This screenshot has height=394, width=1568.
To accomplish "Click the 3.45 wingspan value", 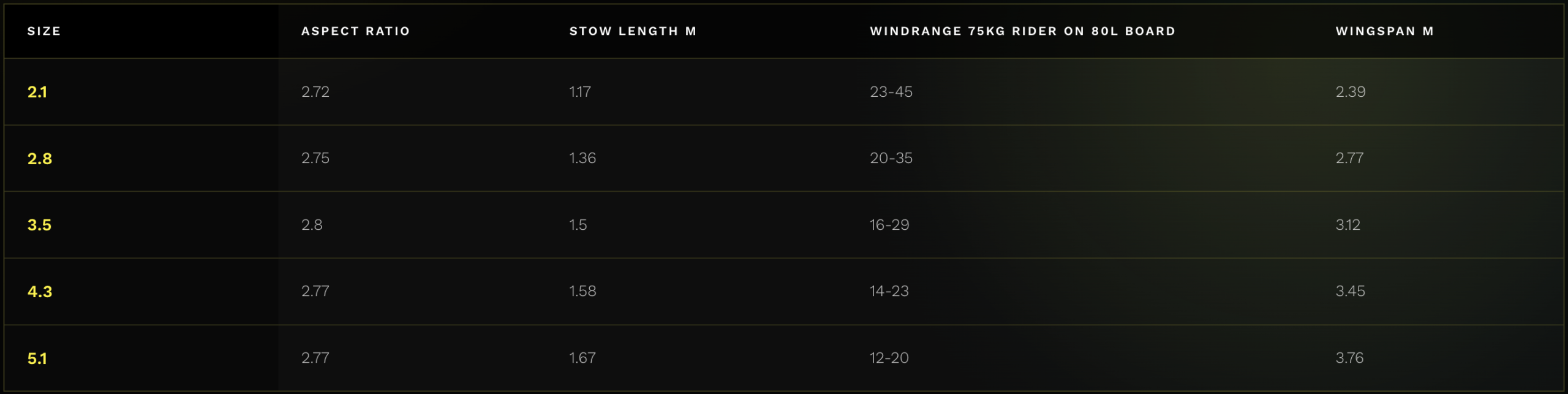I will (x=1350, y=291).
